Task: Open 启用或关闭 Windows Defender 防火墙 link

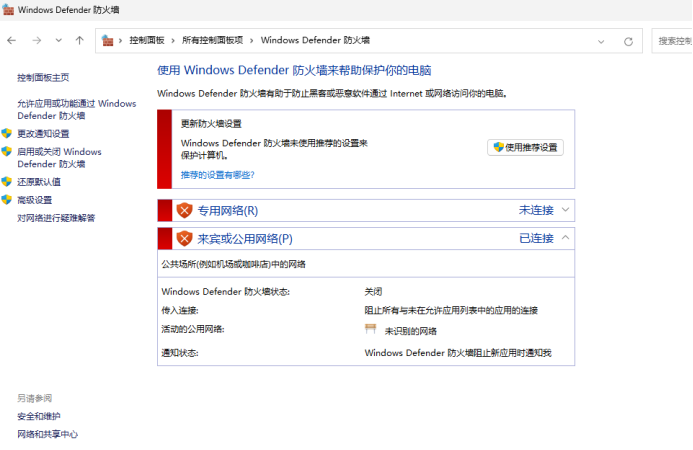Action: click(59, 158)
